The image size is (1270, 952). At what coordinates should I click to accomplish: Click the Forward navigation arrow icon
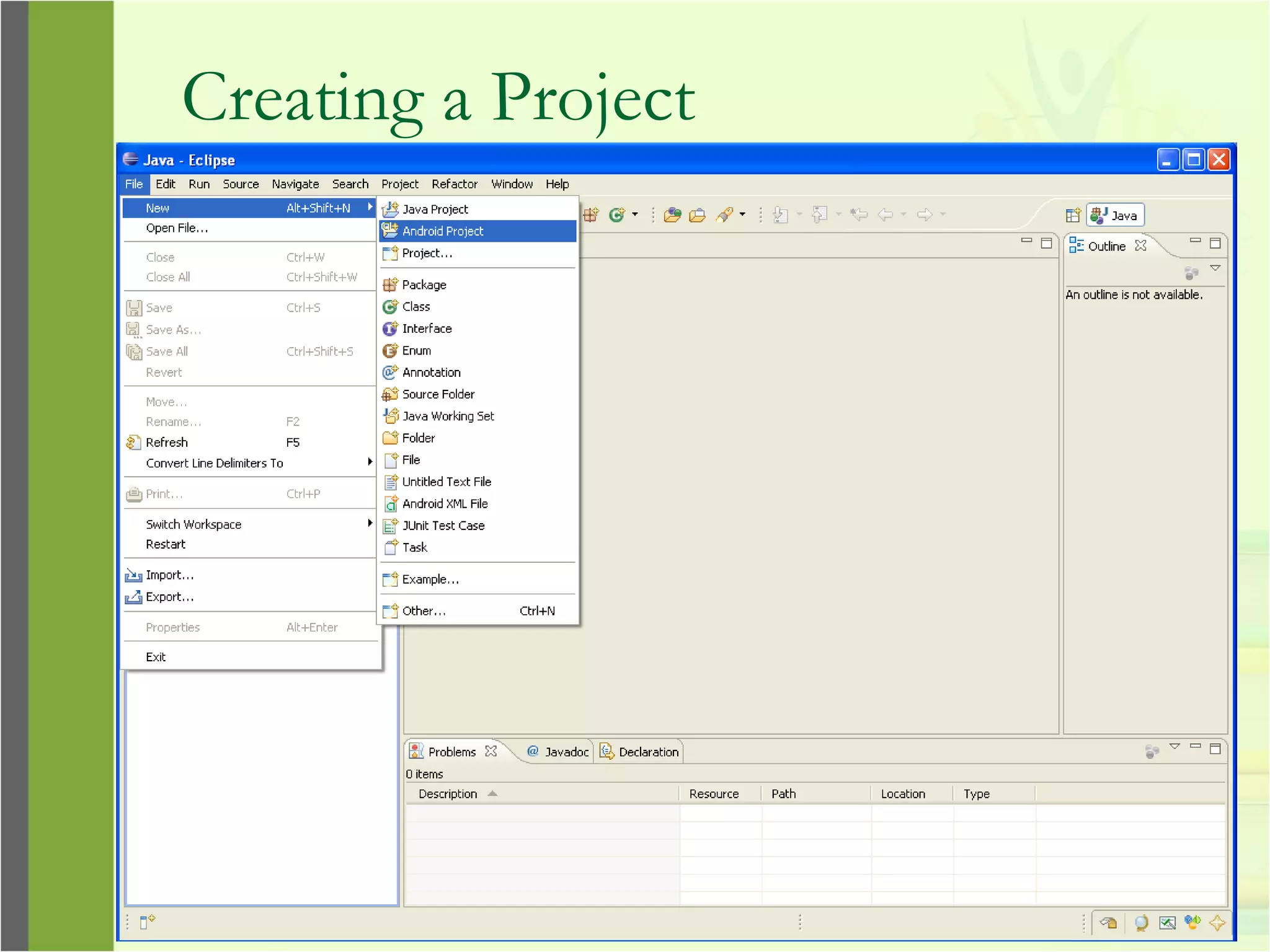click(925, 215)
